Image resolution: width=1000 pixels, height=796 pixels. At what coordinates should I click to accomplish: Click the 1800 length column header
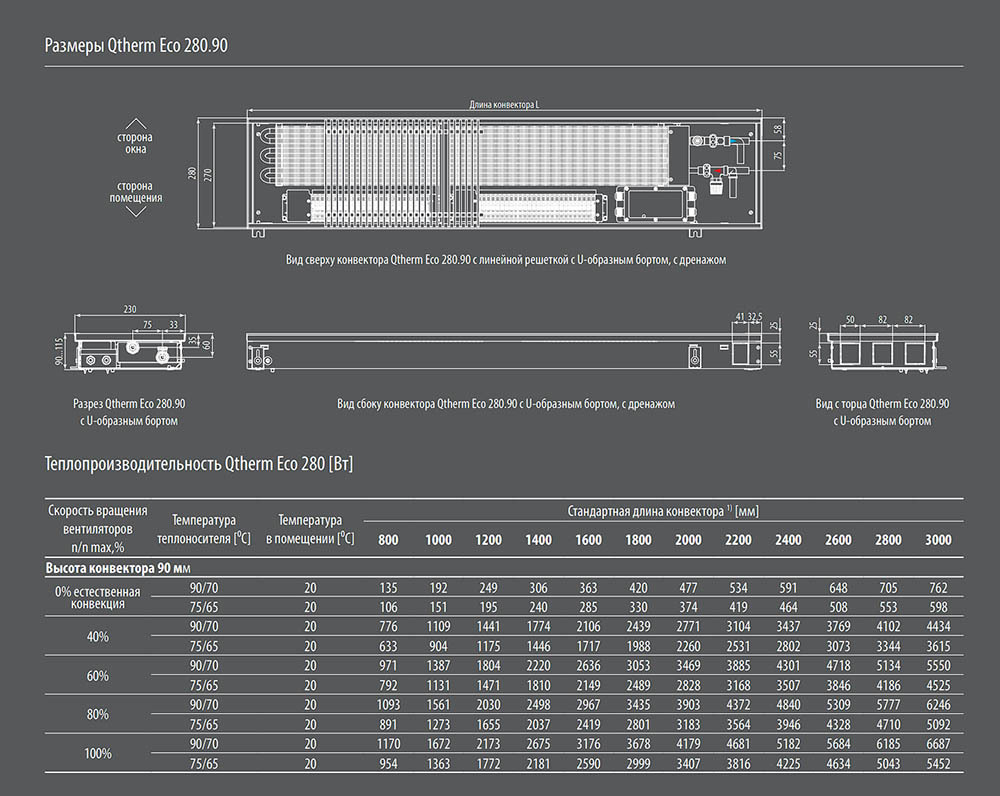[x=638, y=540]
